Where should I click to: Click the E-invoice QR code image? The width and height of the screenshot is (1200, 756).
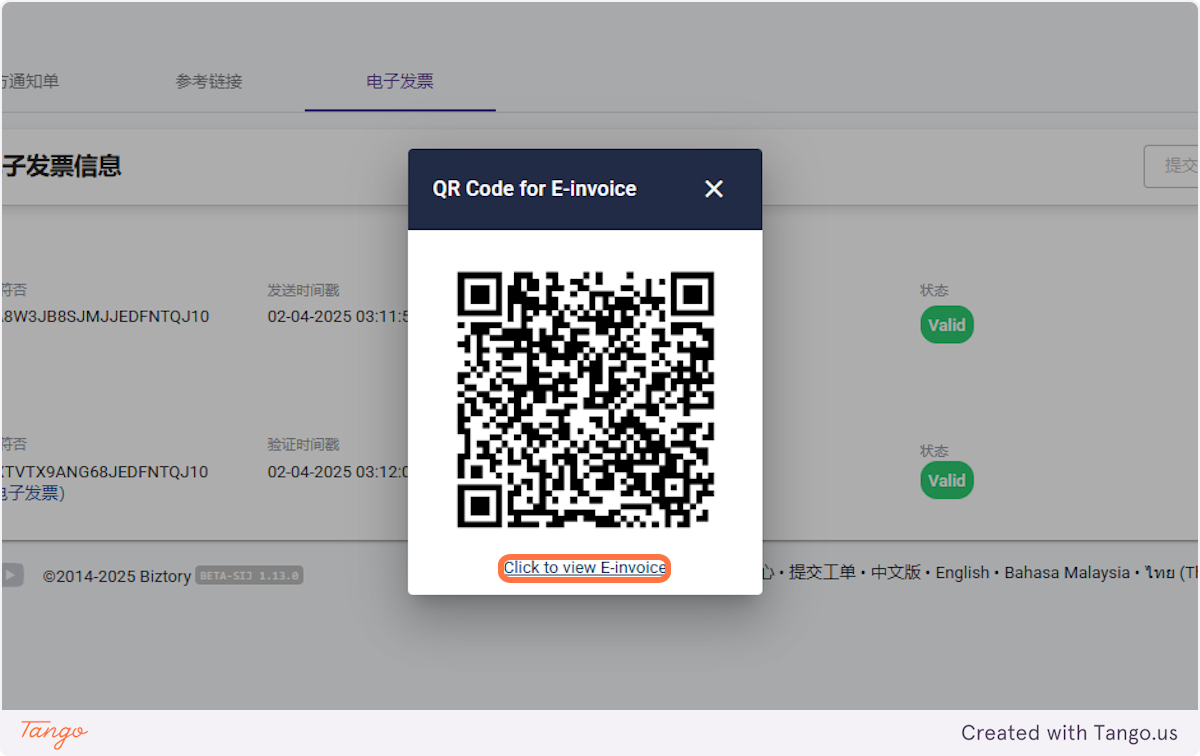click(585, 399)
